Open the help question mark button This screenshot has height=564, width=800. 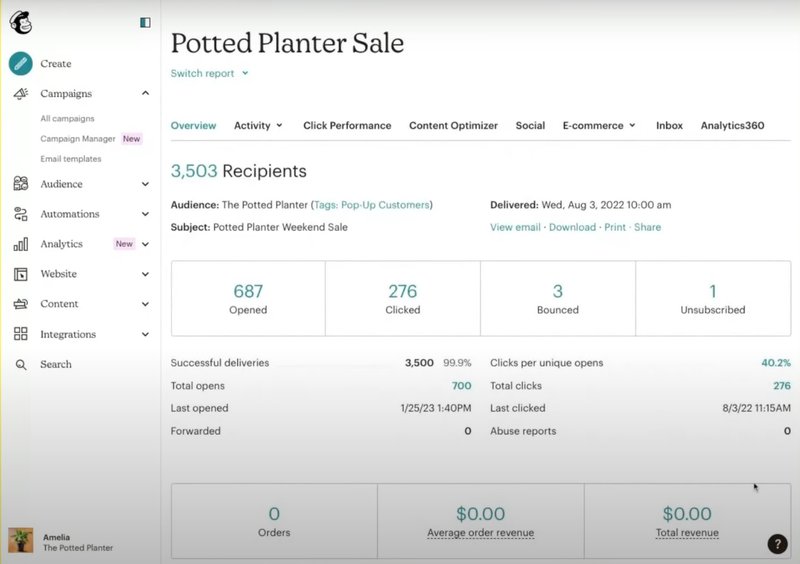(x=778, y=544)
